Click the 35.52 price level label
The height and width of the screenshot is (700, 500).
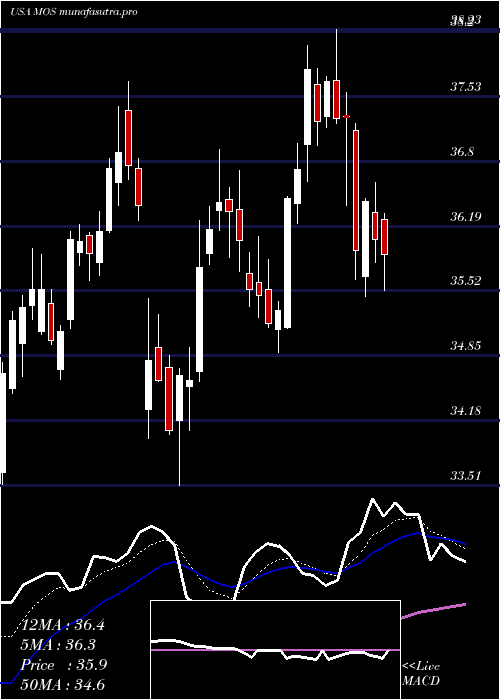tap(466, 281)
